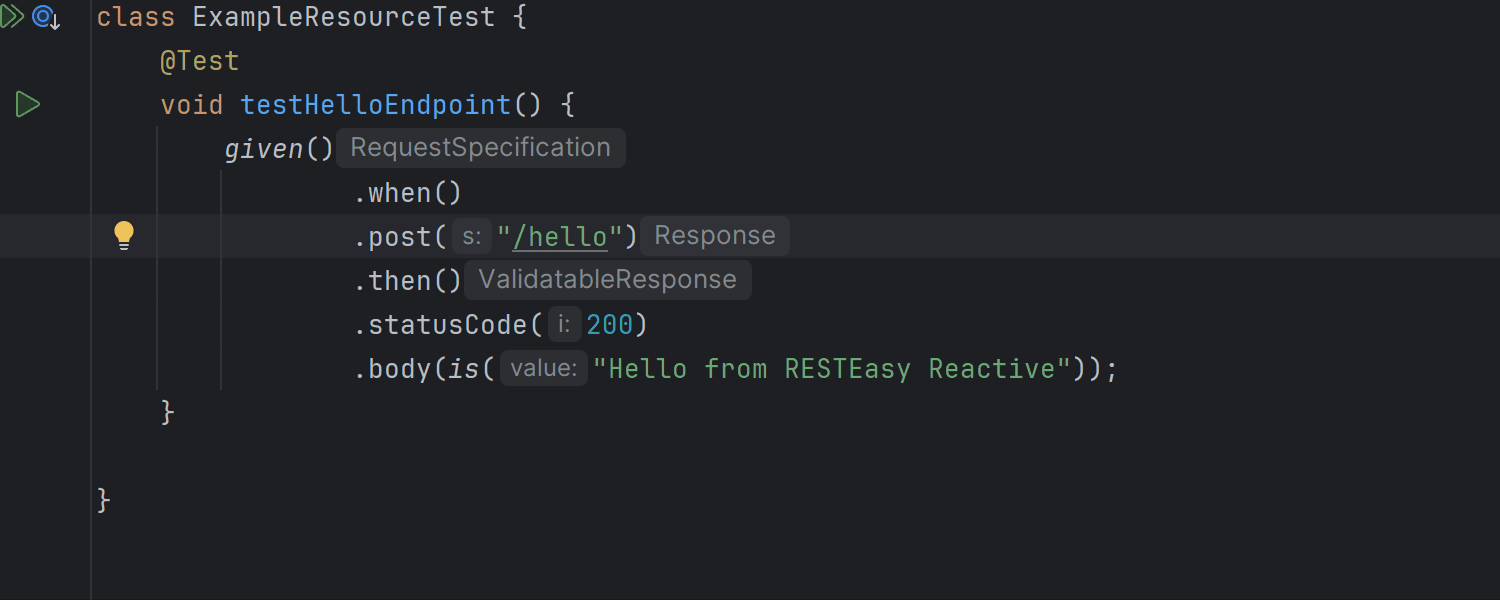The height and width of the screenshot is (600, 1500).
Task: Click the RequestSpecification type hint chip
Action: click(480, 147)
